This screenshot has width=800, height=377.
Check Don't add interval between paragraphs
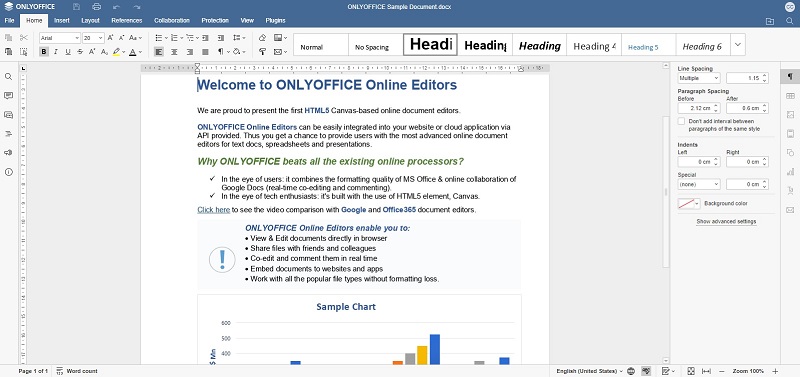click(x=681, y=121)
